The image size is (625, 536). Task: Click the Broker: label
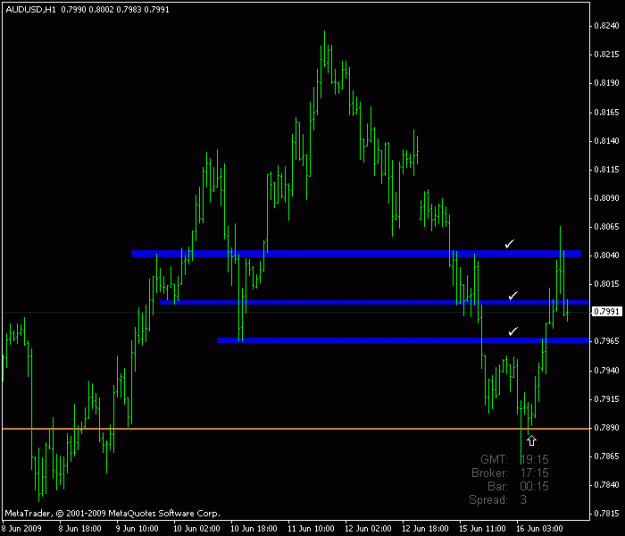489,473
